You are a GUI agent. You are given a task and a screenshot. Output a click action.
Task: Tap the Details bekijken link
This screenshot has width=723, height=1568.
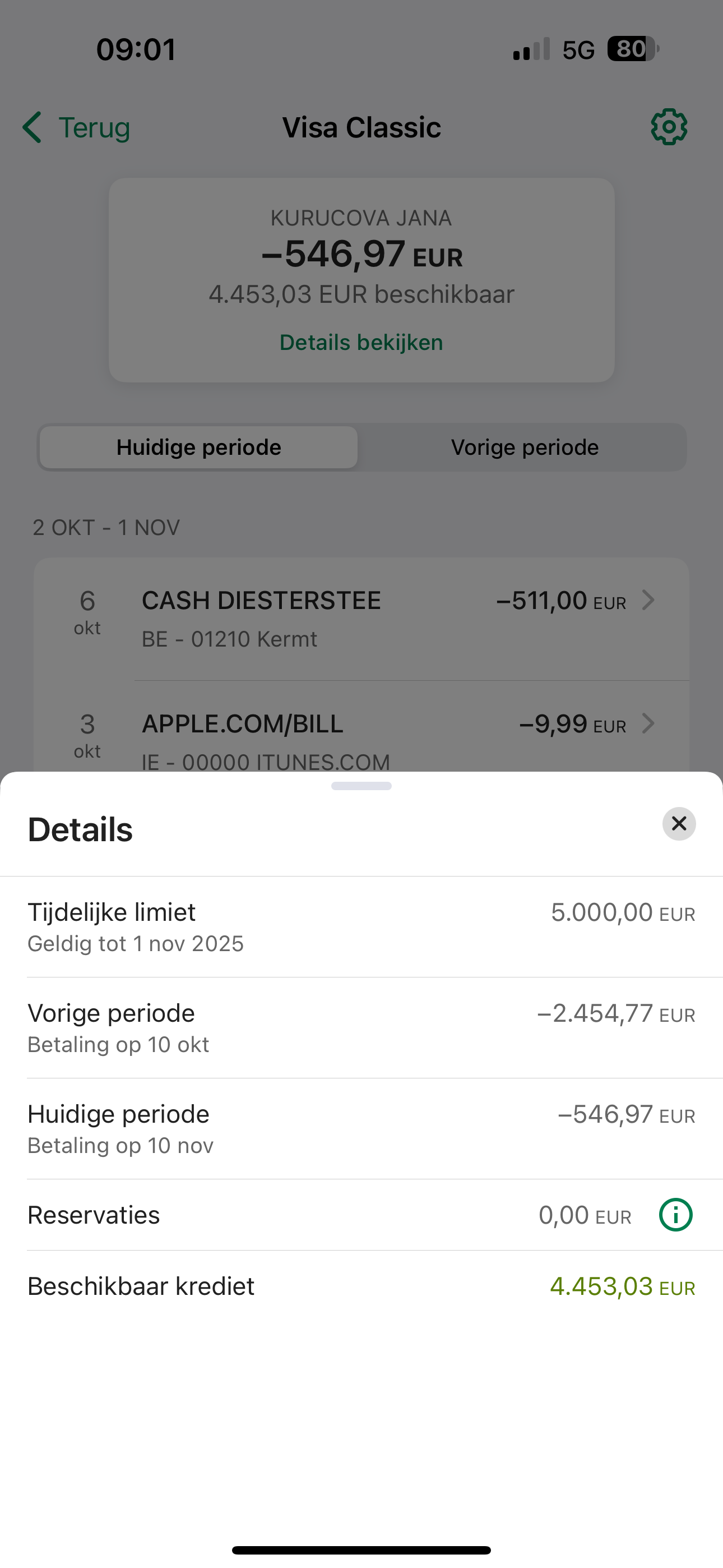tap(361, 343)
